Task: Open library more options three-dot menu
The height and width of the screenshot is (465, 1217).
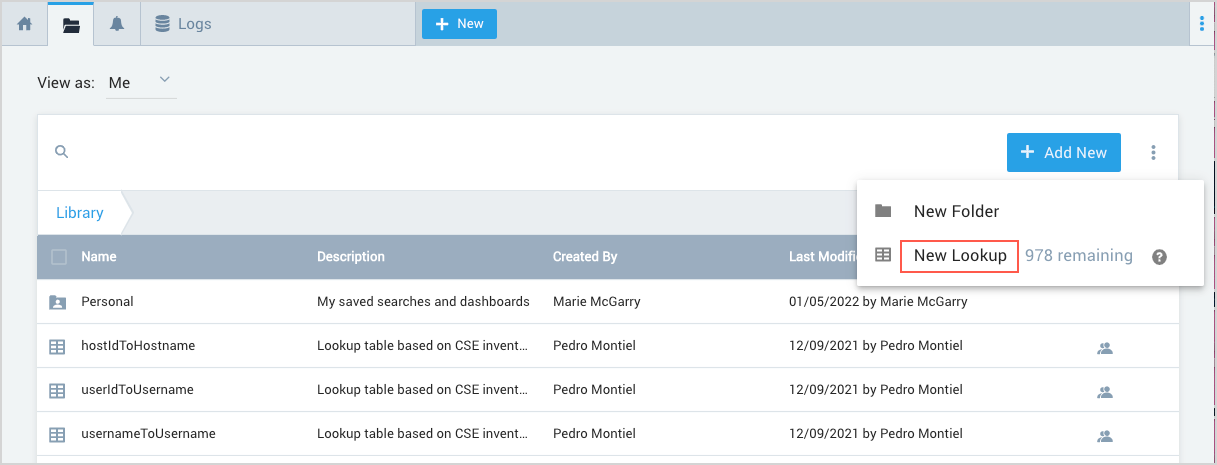Action: pyautogui.click(x=1153, y=153)
